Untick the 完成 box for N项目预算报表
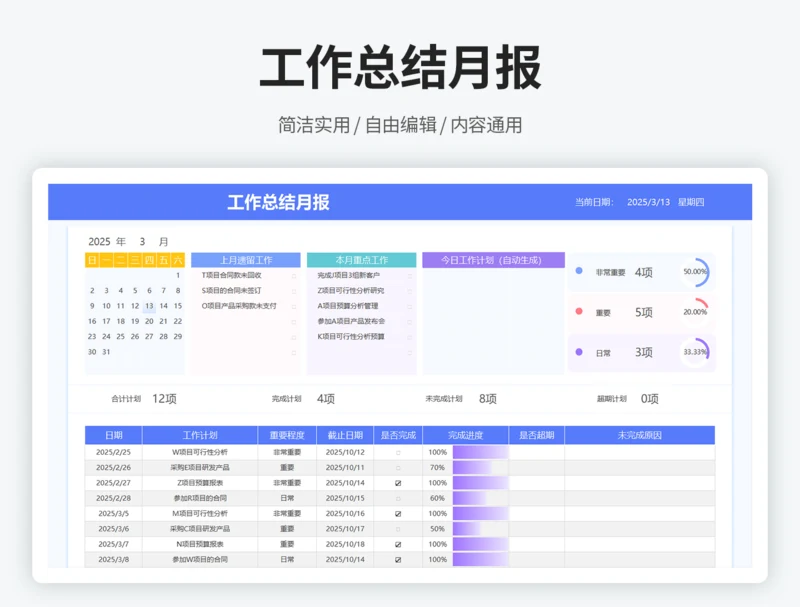This screenshot has height=607, width=800. click(x=398, y=544)
